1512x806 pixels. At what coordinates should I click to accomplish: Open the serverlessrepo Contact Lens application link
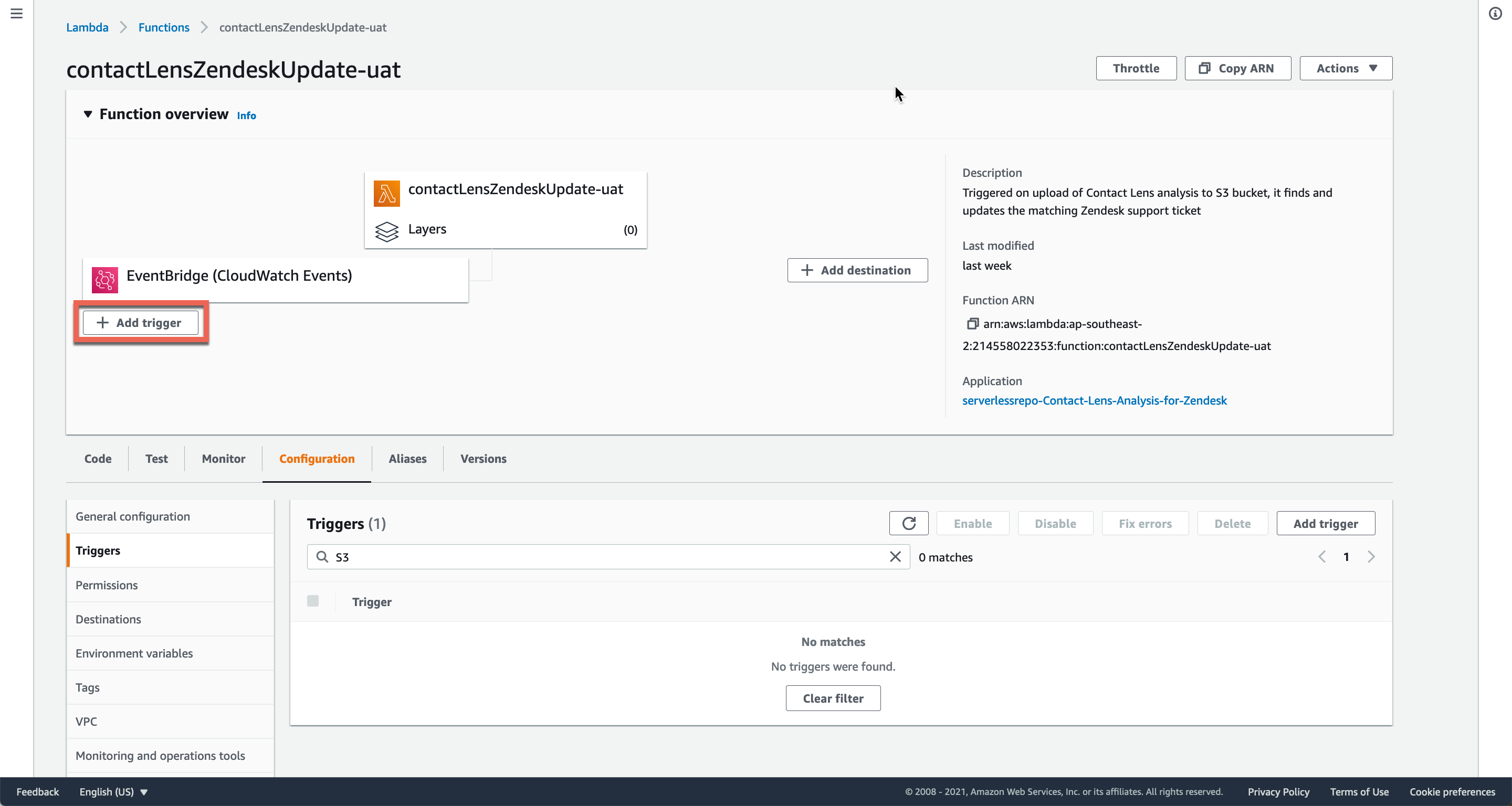click(x=1094, y=400)
